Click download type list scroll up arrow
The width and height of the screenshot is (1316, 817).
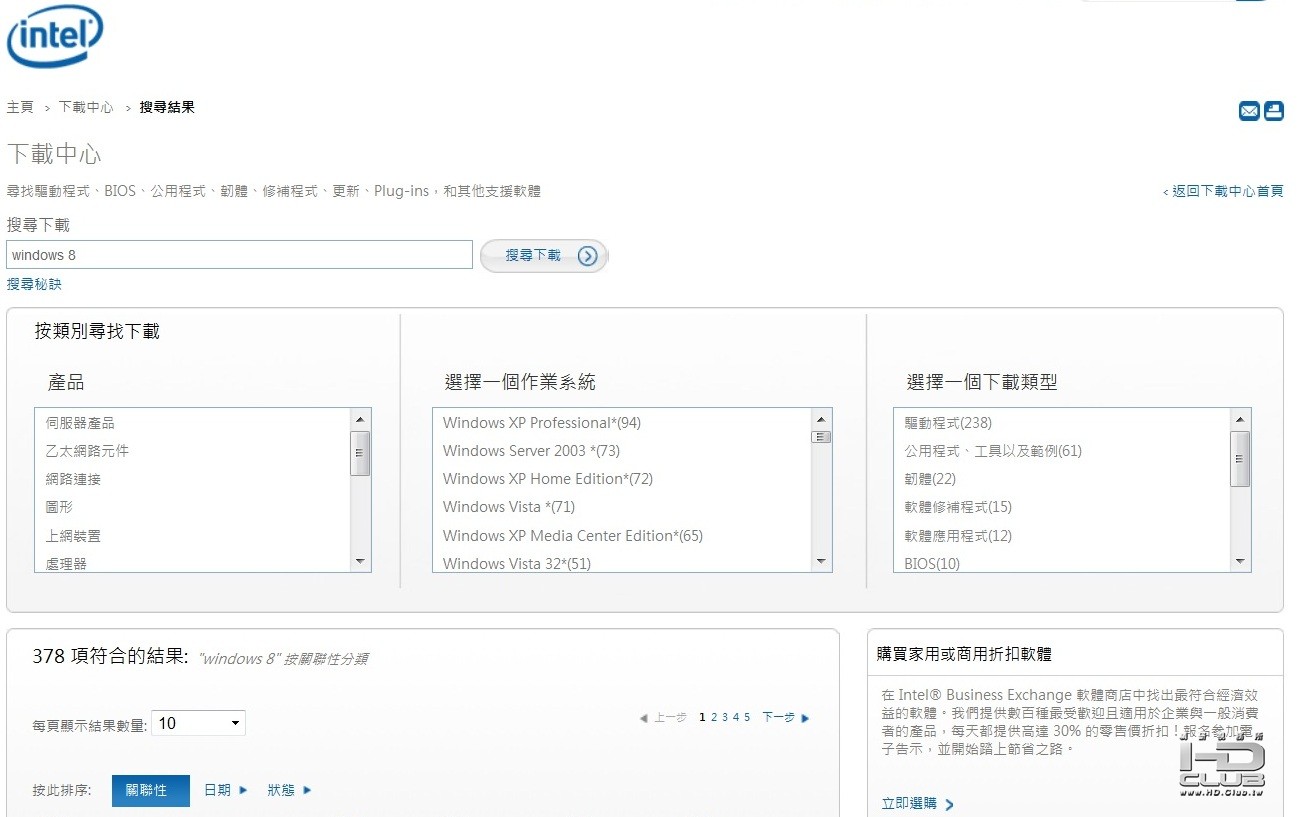point(1241,420)
